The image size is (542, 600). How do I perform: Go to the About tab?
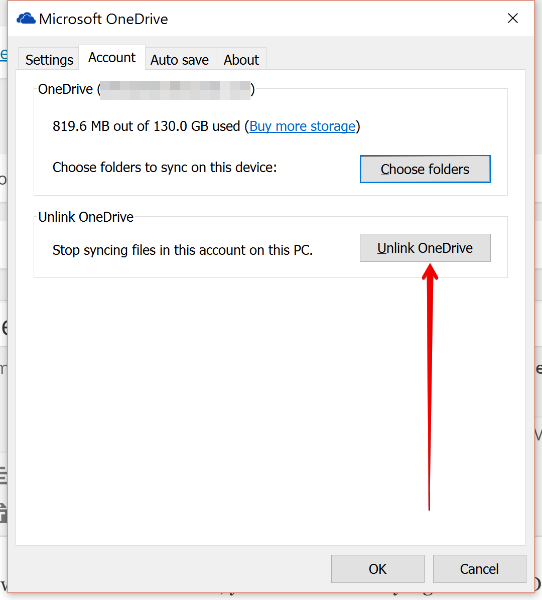pyautogui.click(x=241, y=60)
